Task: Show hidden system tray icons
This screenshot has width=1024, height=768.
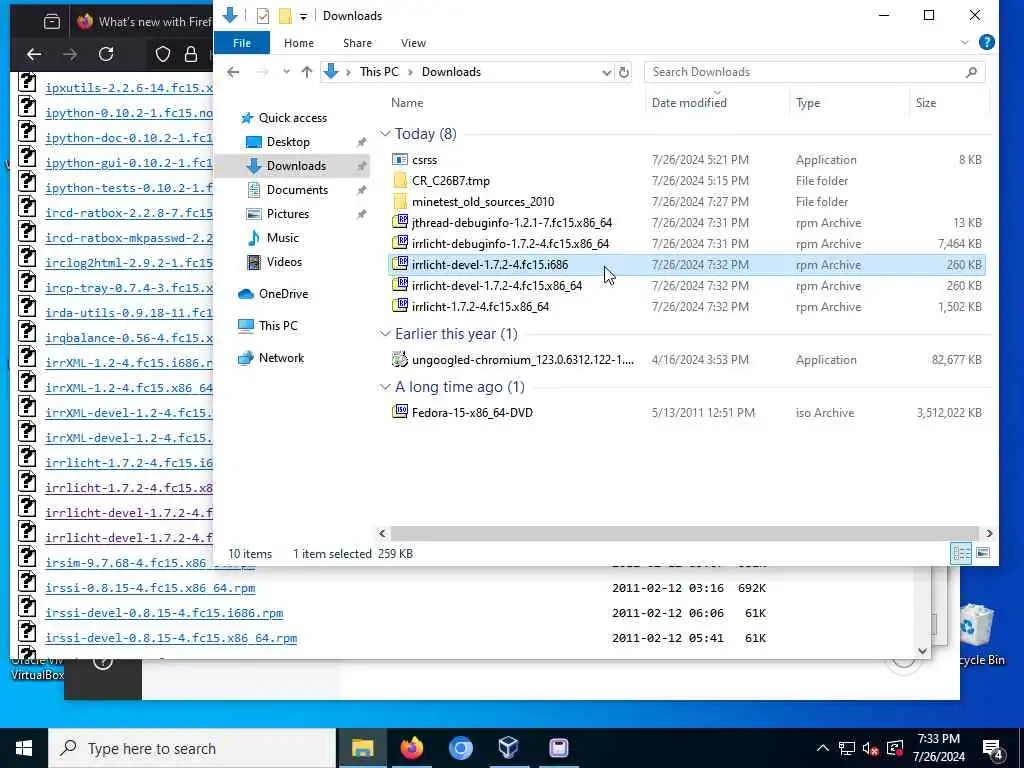Action: tap(822, 748)
